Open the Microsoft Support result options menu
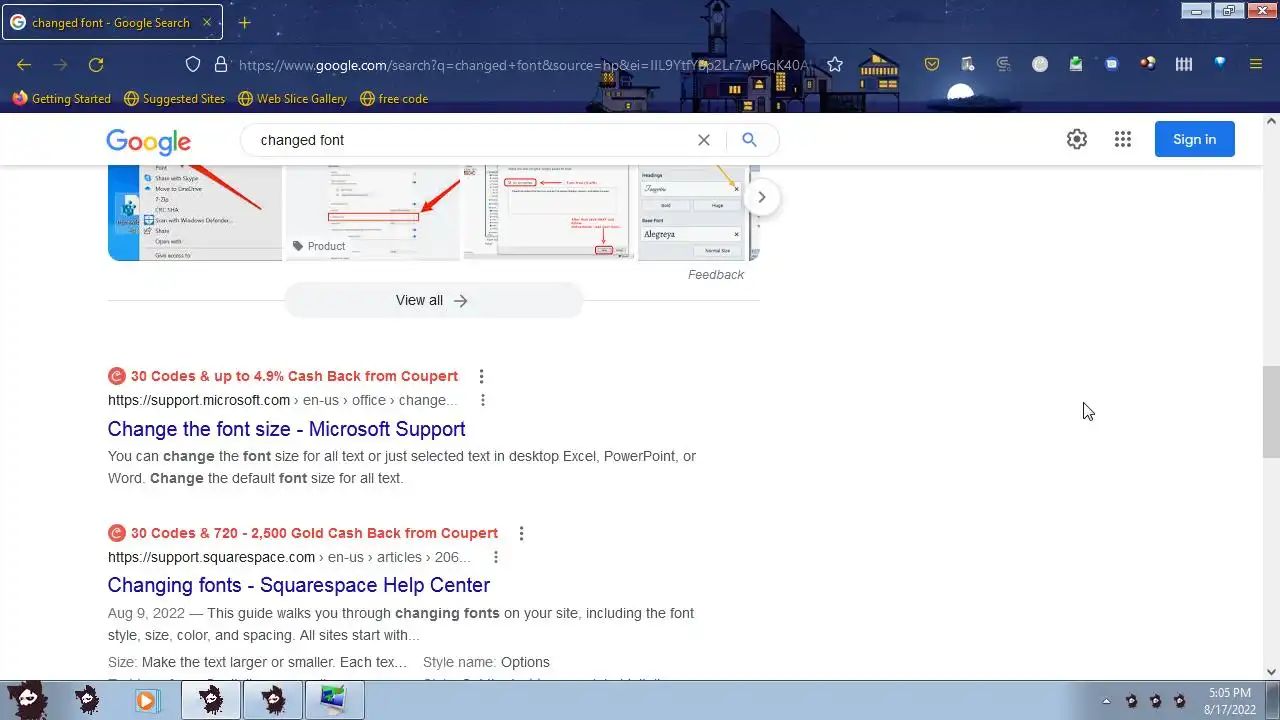 tap(483, 400)
